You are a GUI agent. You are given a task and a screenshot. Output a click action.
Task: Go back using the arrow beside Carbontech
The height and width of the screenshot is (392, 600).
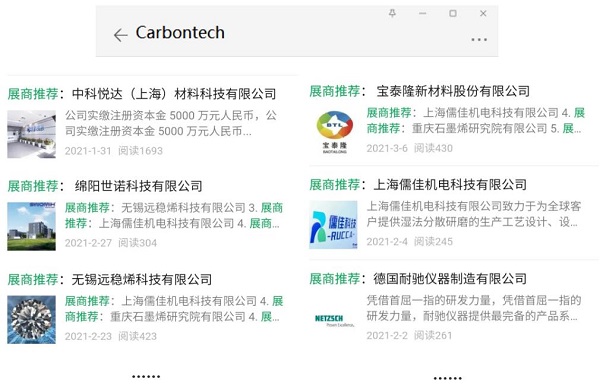pos(121,35)
